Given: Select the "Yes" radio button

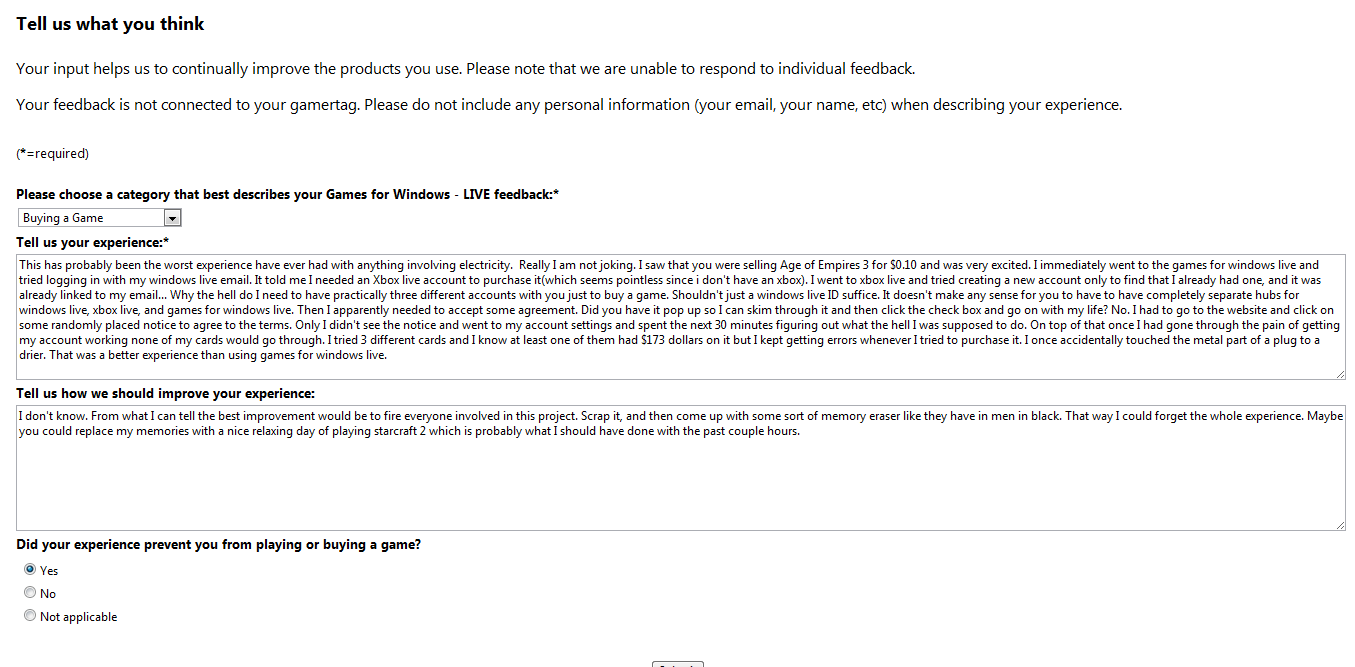Looking at the screenshot, I should tap(30, 570).
